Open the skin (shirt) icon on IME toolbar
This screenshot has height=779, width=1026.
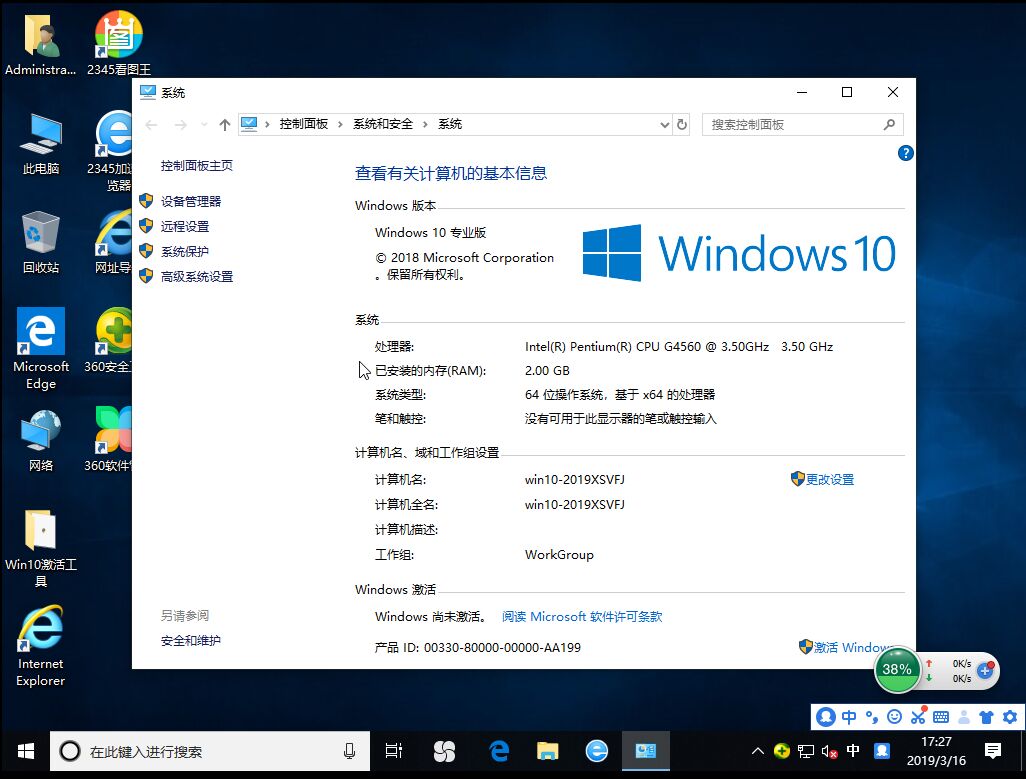click(x=987, y=717)
